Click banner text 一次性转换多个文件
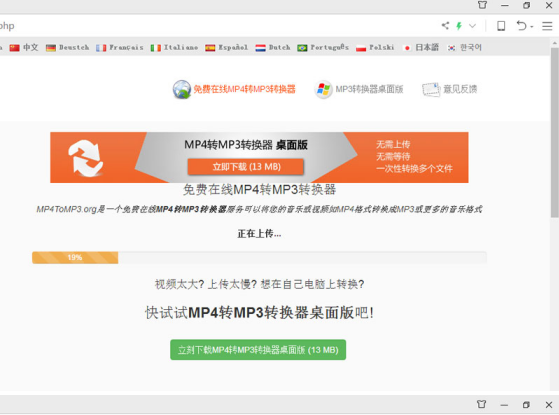The width and height of the screenshot is (559, 415). click(414, 168)
